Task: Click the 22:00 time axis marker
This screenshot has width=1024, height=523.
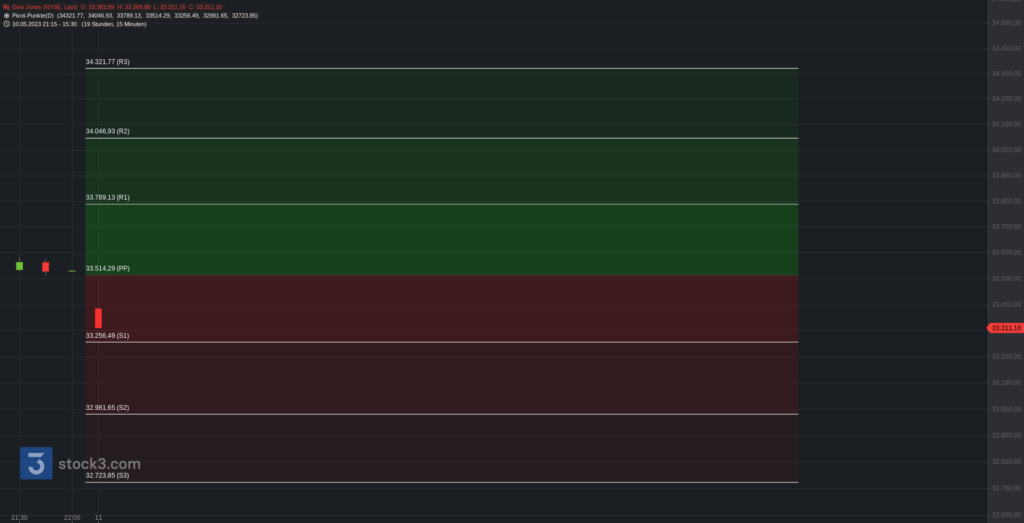Action: tap(72, 518)
